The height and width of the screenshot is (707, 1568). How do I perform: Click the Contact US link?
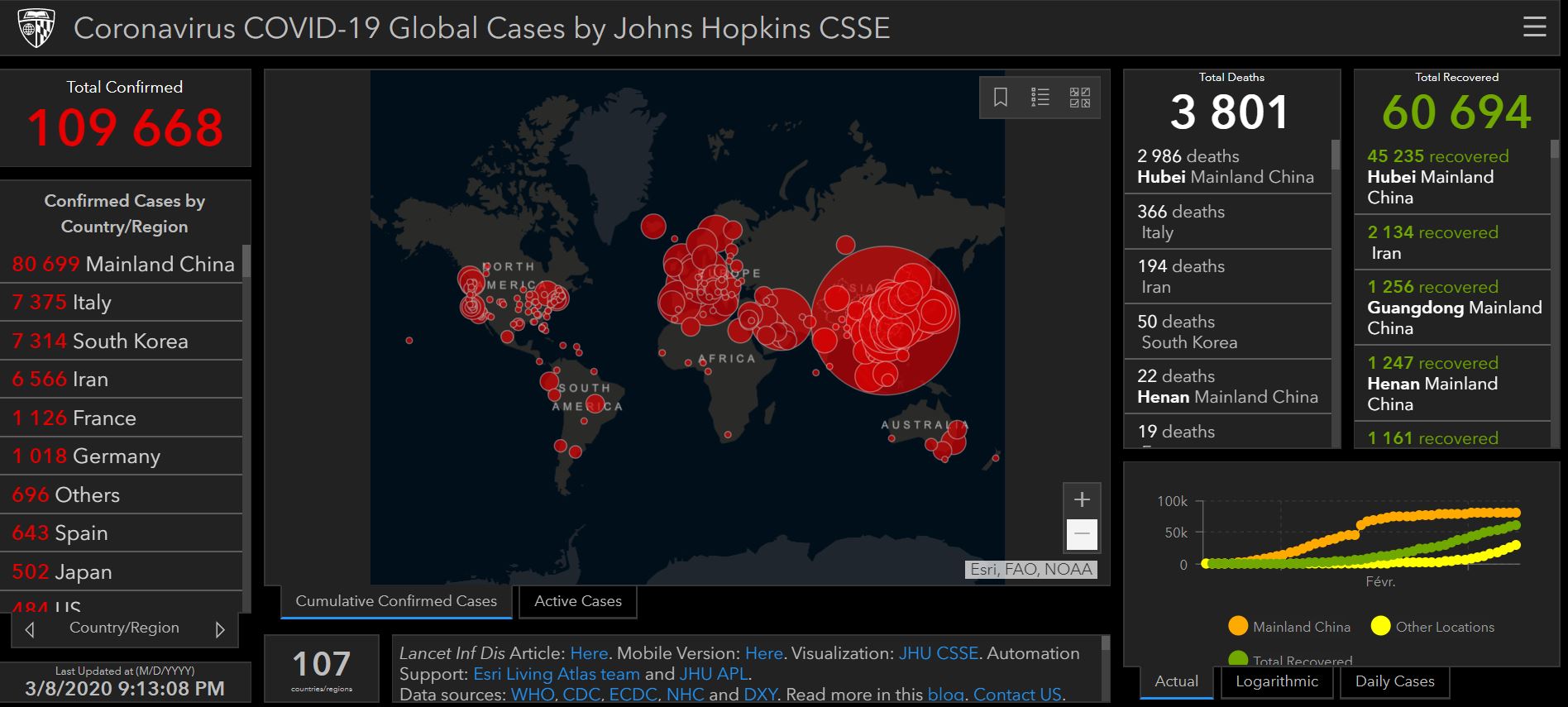pyautogui.click(x=1017, y=695)
